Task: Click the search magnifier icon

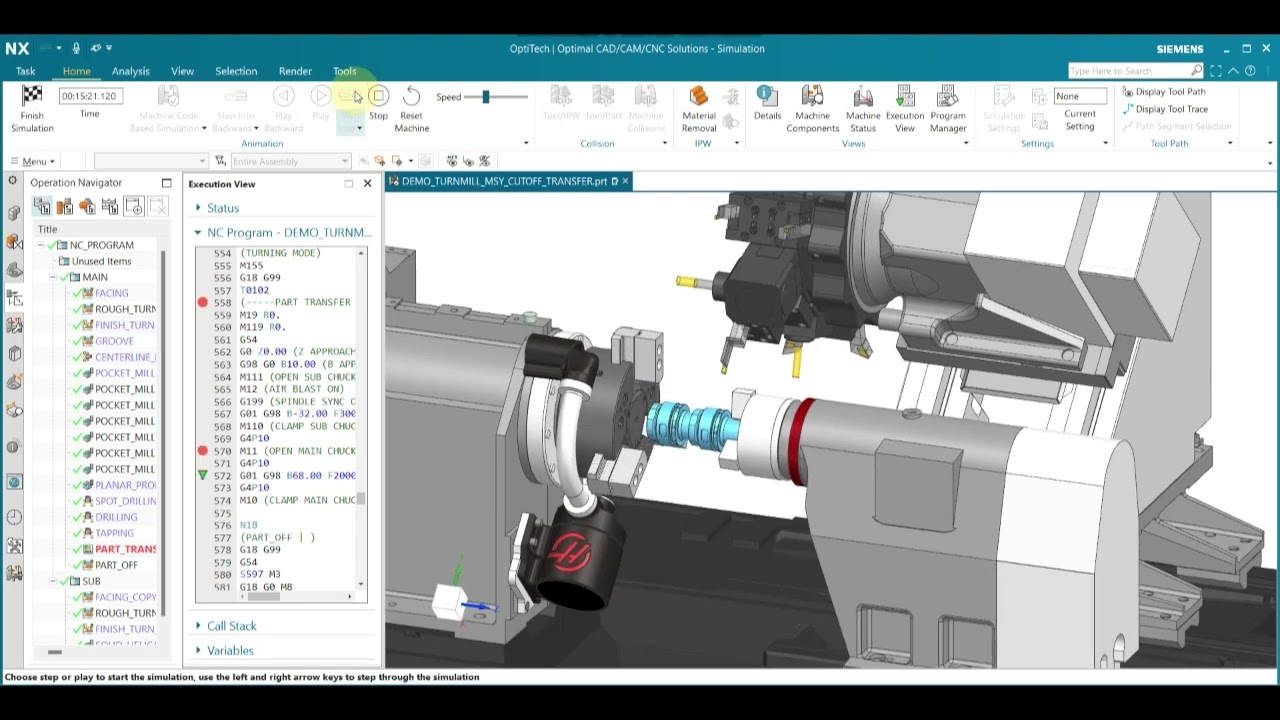Action: (1196, 71)
